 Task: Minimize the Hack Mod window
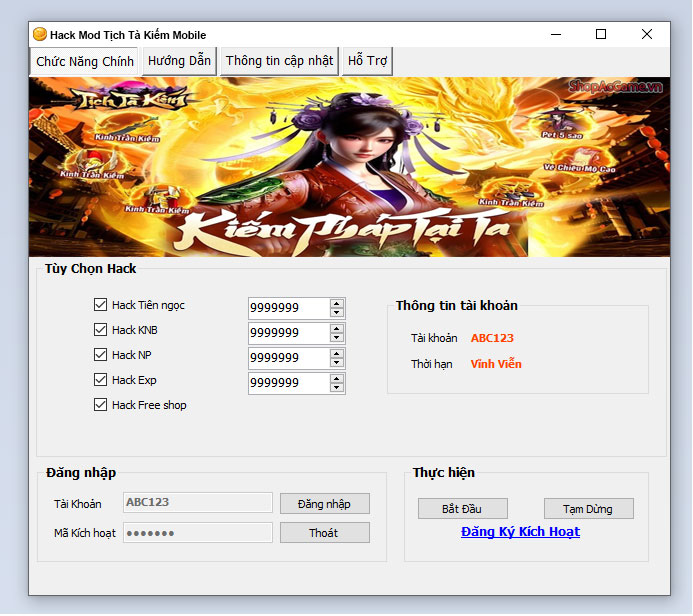(556, 34)
